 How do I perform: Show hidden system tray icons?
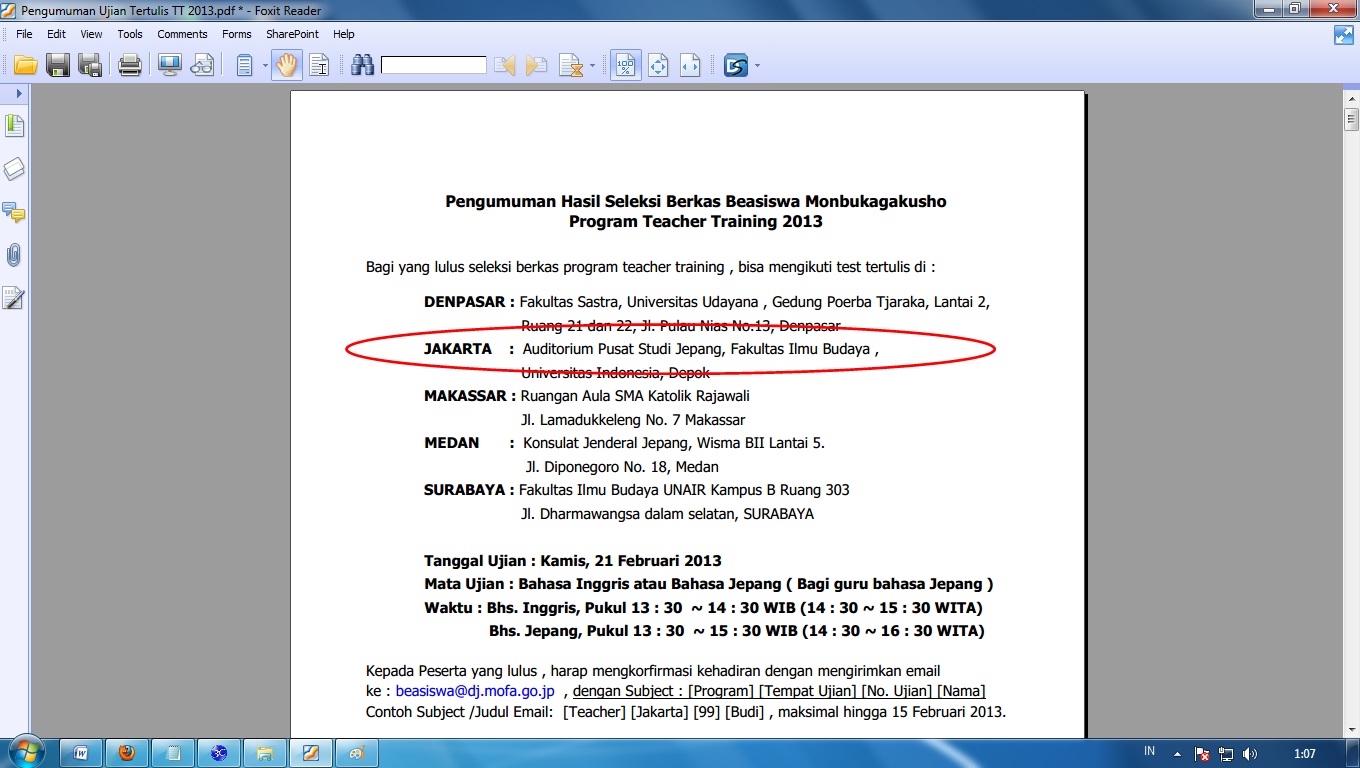[1176, 753]
